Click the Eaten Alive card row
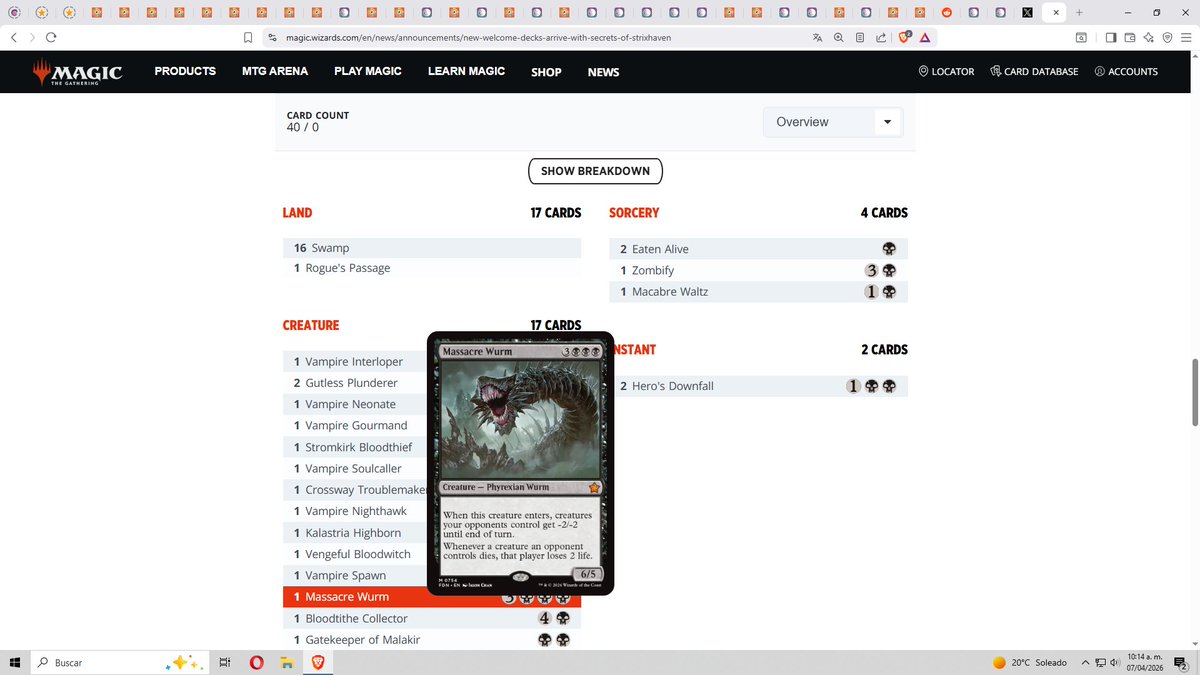 point(758,249)
